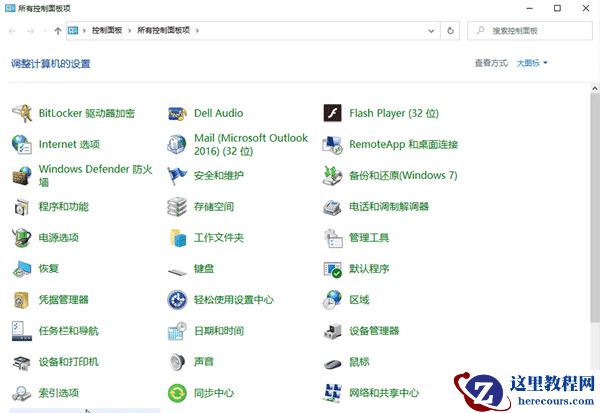Open the 任务栏和导航 icon
Viewport: 600px width, 413px height.
(22, 331)
